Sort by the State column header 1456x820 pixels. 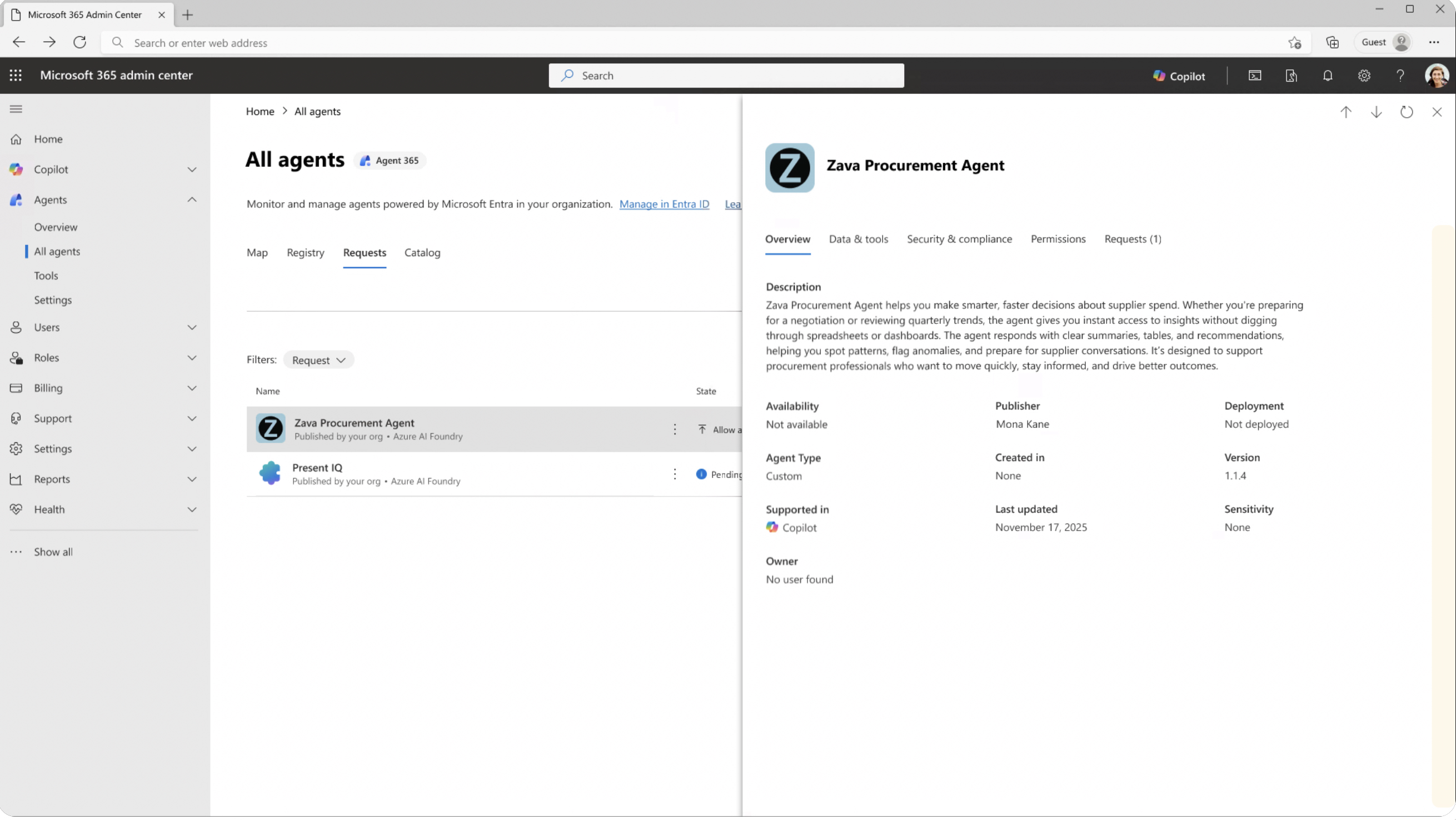pyautogui.click(x=705, y=391)
